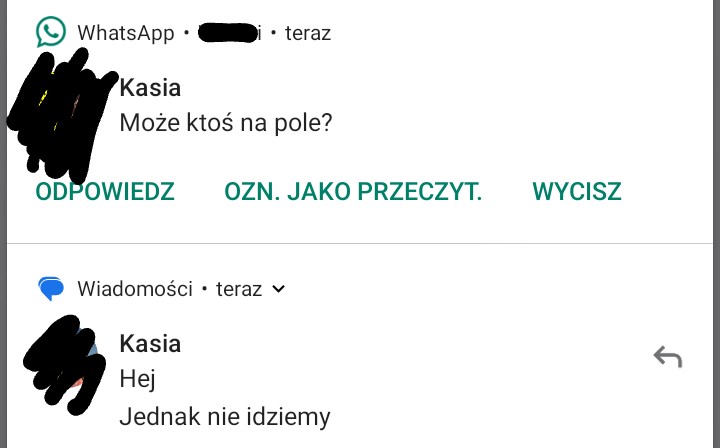Mute the chat with WYCISZ
Viewport: 720px width, 448px height.
click(577, 191)
